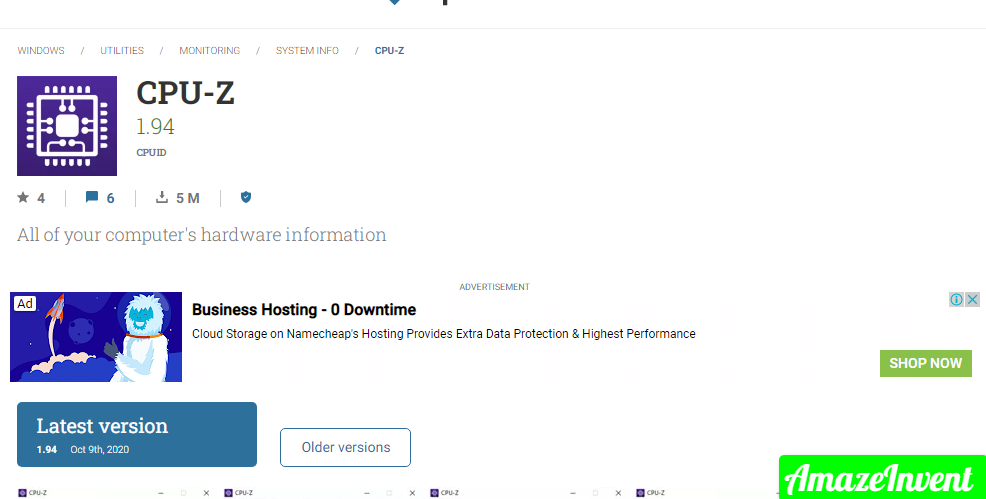
Task: Click the CPU-Z page title
Action: [186, 93]
